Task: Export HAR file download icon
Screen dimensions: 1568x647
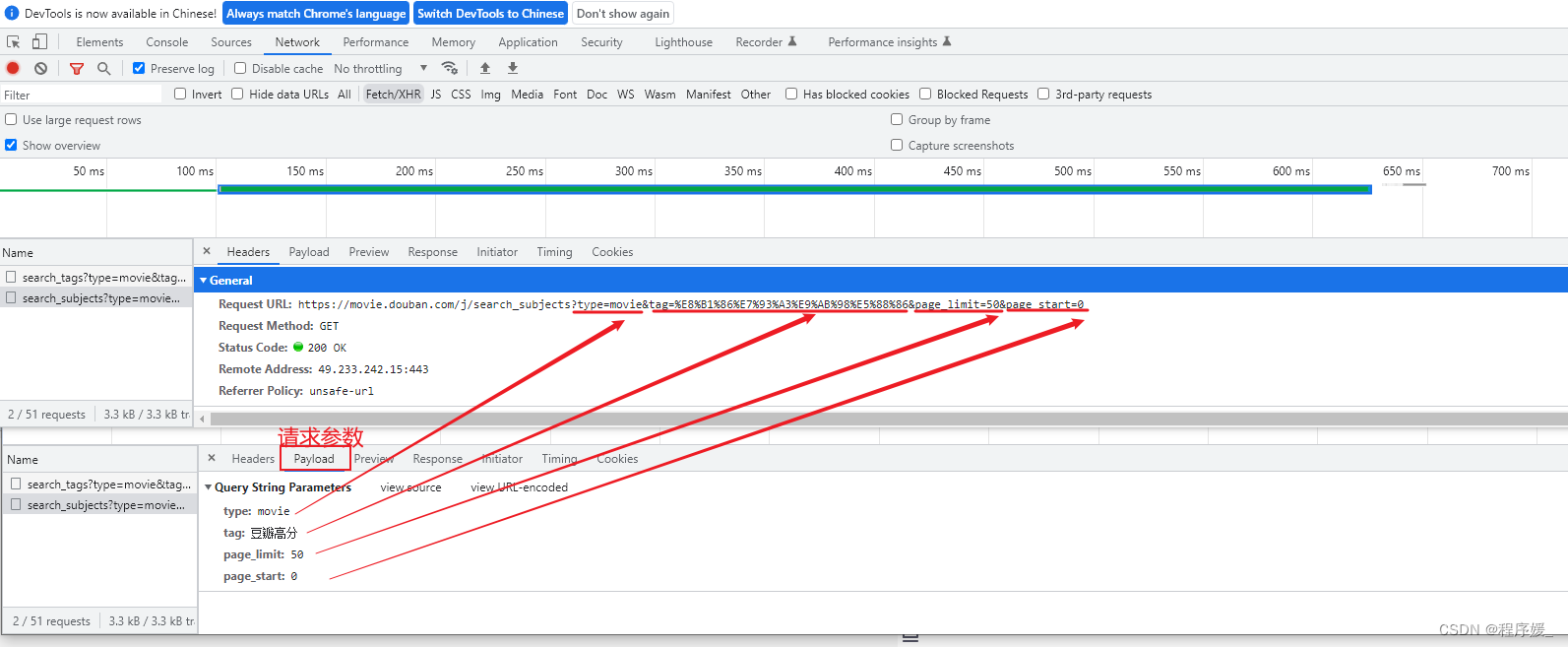Action: [x=513, y=68]
